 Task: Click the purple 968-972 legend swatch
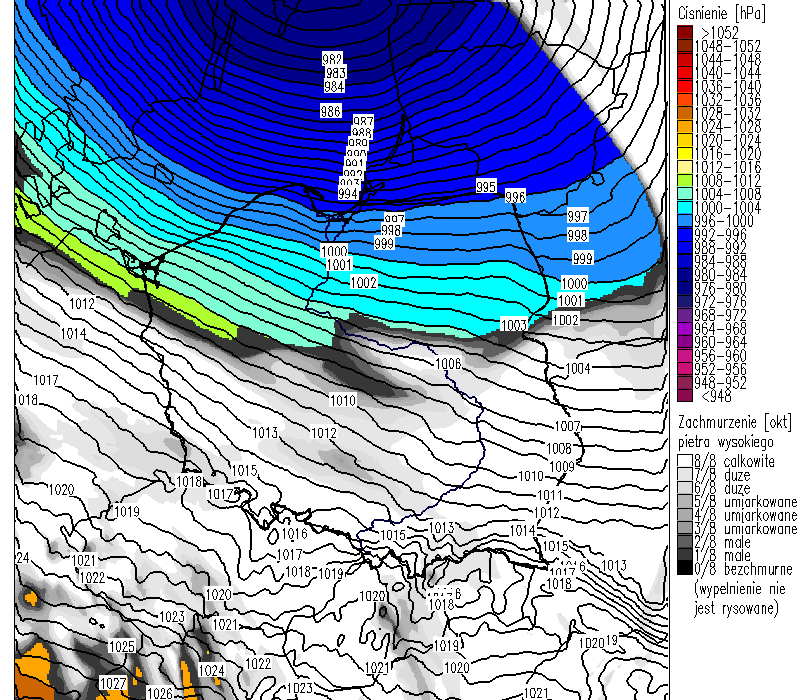[685, 315]
